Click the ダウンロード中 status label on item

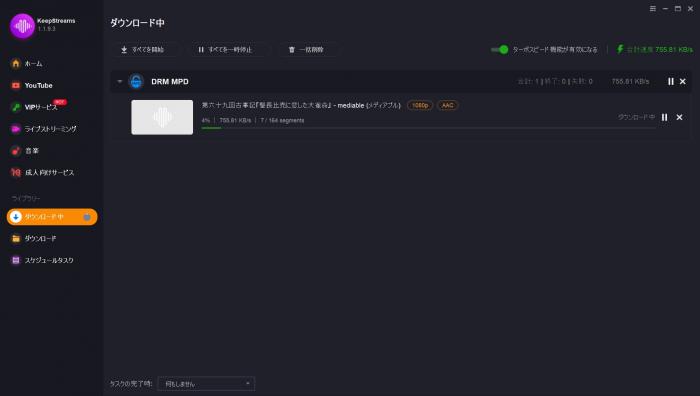coord(636,117)
